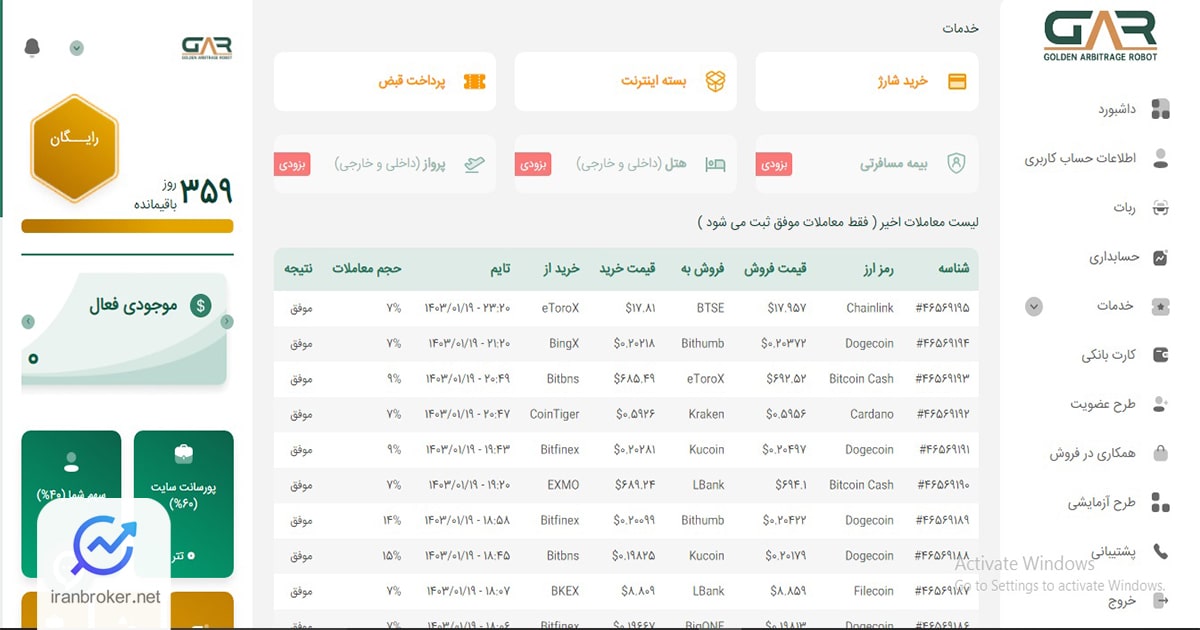Viewport: 1200px width, 630px height.
Task: Click the رایگان golden hexagon badge
Action: click(x=75, y=148)
